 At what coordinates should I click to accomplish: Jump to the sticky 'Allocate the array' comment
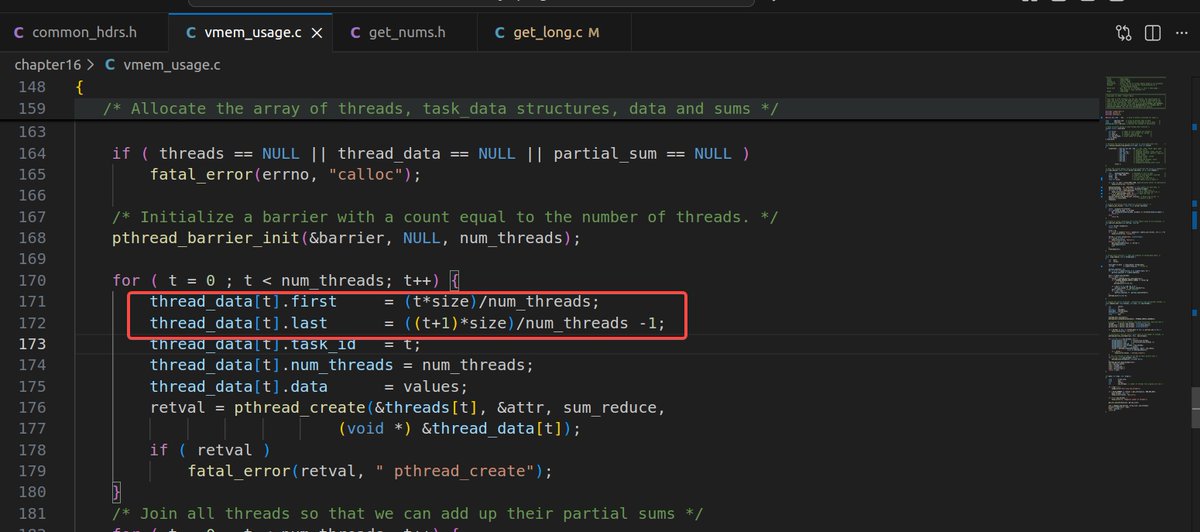441,108
